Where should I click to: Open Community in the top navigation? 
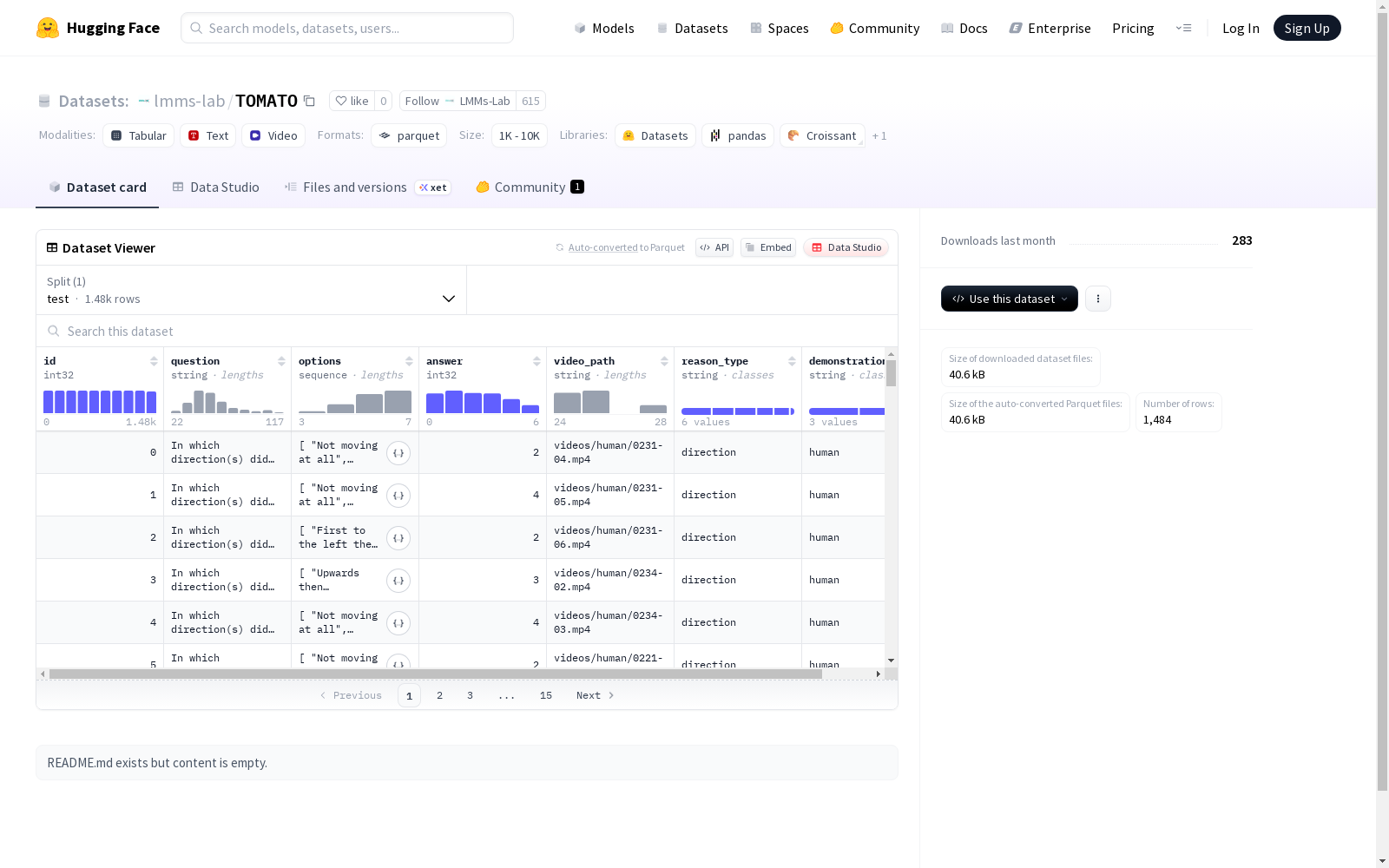click(x=875, y=28)
